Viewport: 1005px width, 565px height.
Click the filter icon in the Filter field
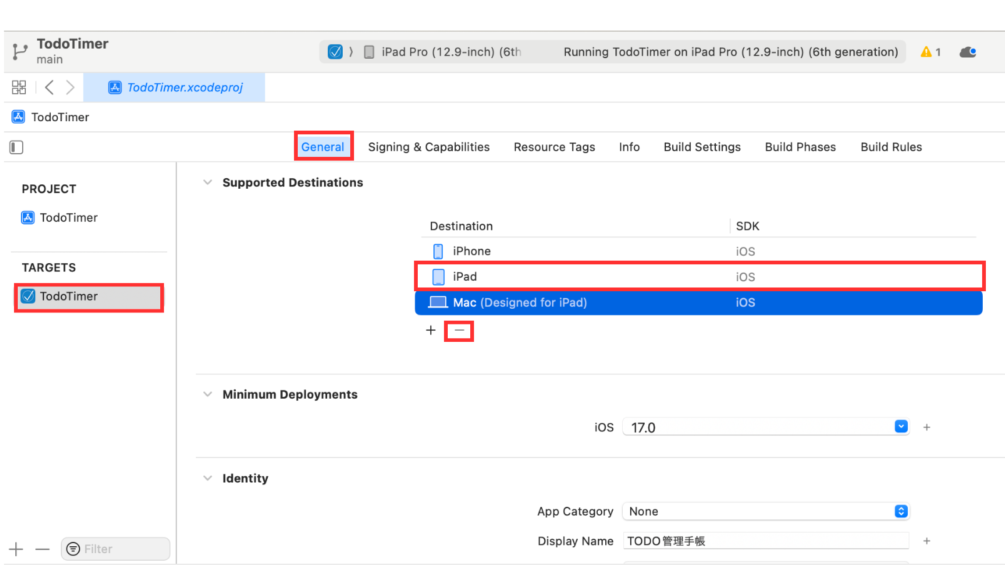[73, 549]
